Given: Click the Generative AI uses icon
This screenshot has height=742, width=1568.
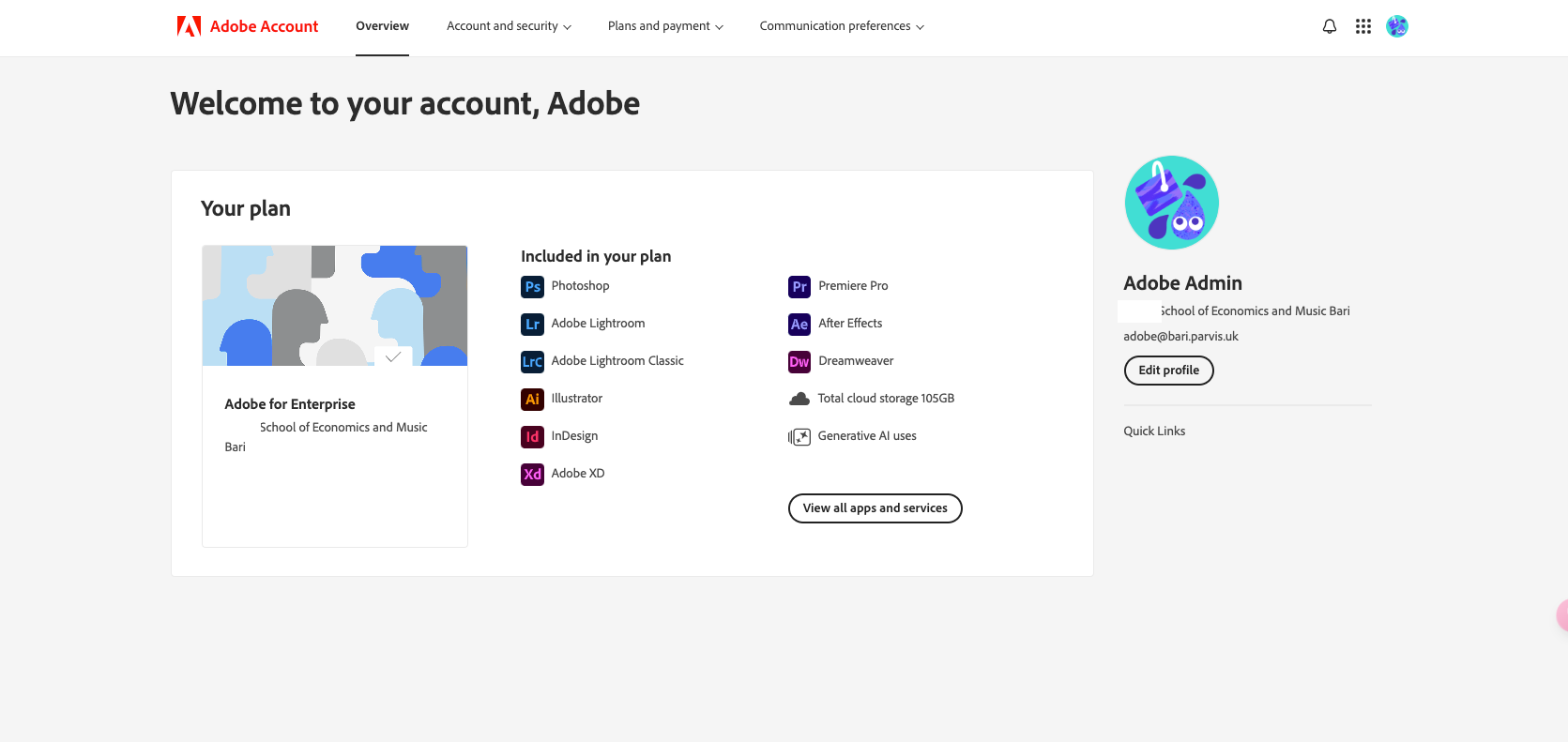Looking at the screenshot, I should (x=799, y=437).
